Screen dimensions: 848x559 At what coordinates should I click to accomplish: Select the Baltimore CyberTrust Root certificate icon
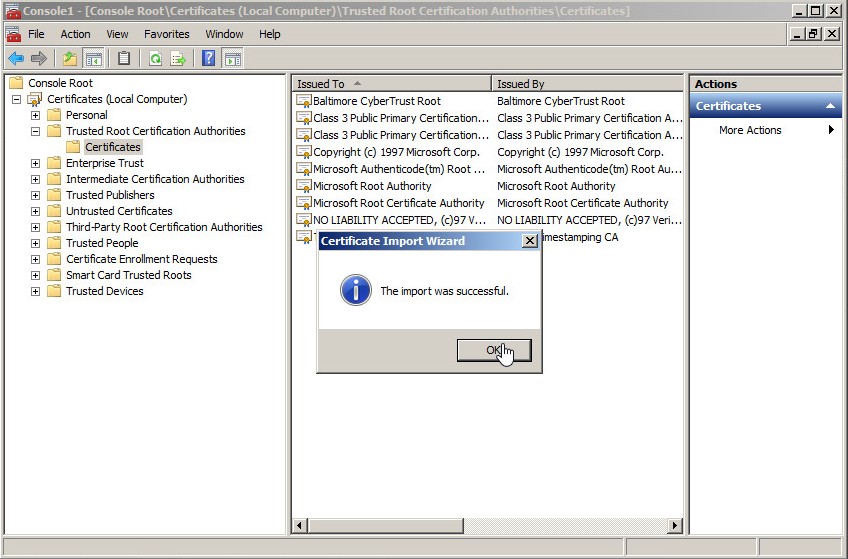tap(304, 101)
